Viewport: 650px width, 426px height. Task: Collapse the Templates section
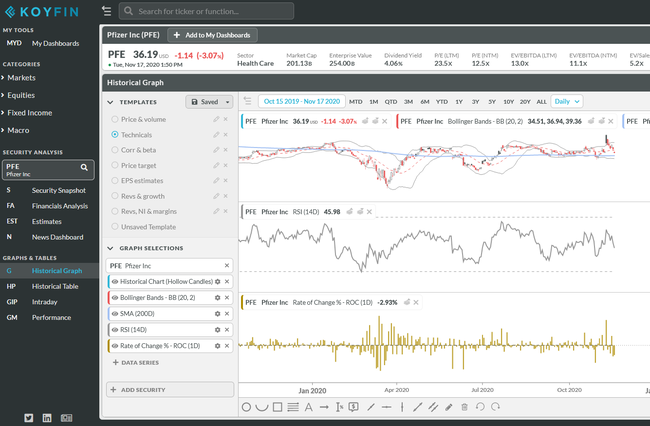[x=110, y=102]
